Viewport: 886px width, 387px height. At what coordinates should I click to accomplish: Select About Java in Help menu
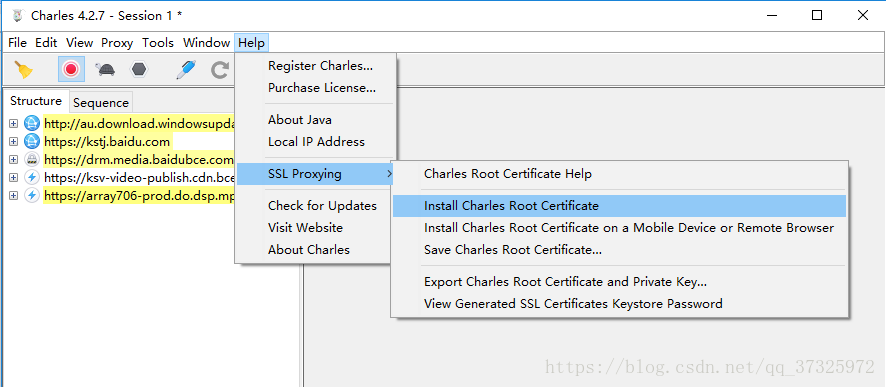tap(300, 120)
